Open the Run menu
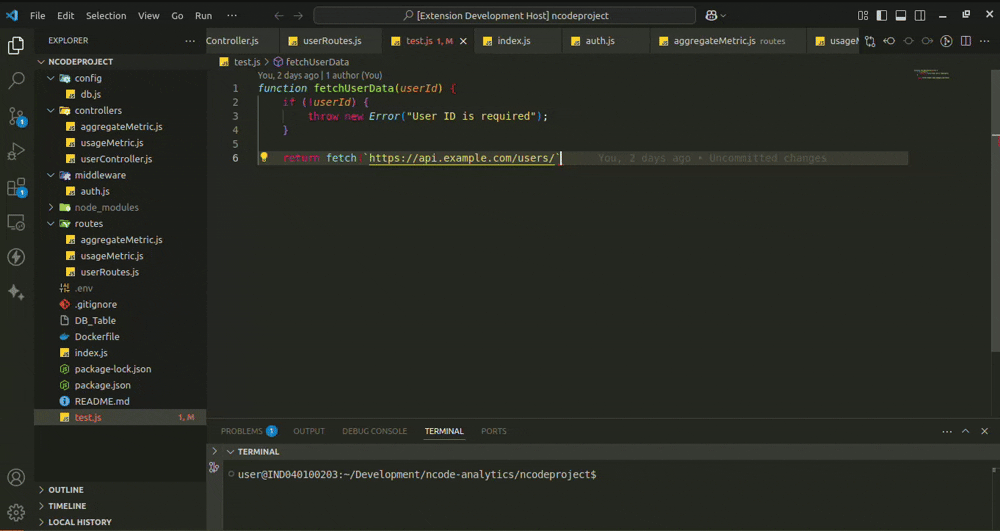Screen dimensions: 1000x531 203,15
